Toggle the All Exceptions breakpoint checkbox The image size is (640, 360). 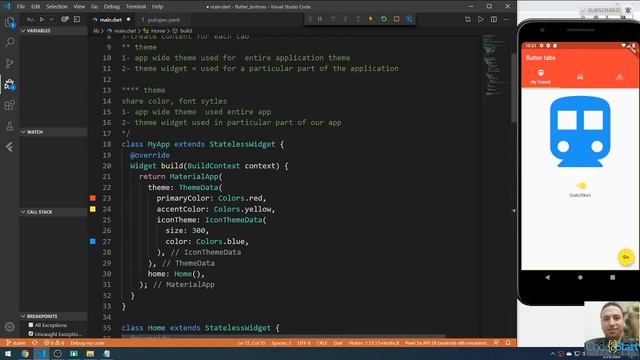click(31, 325)
